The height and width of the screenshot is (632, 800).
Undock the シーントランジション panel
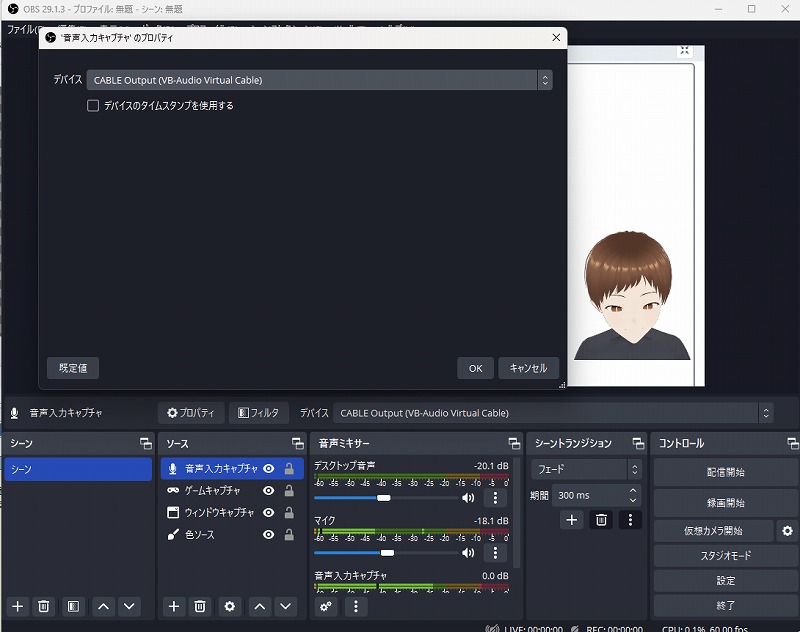point(638,443)
